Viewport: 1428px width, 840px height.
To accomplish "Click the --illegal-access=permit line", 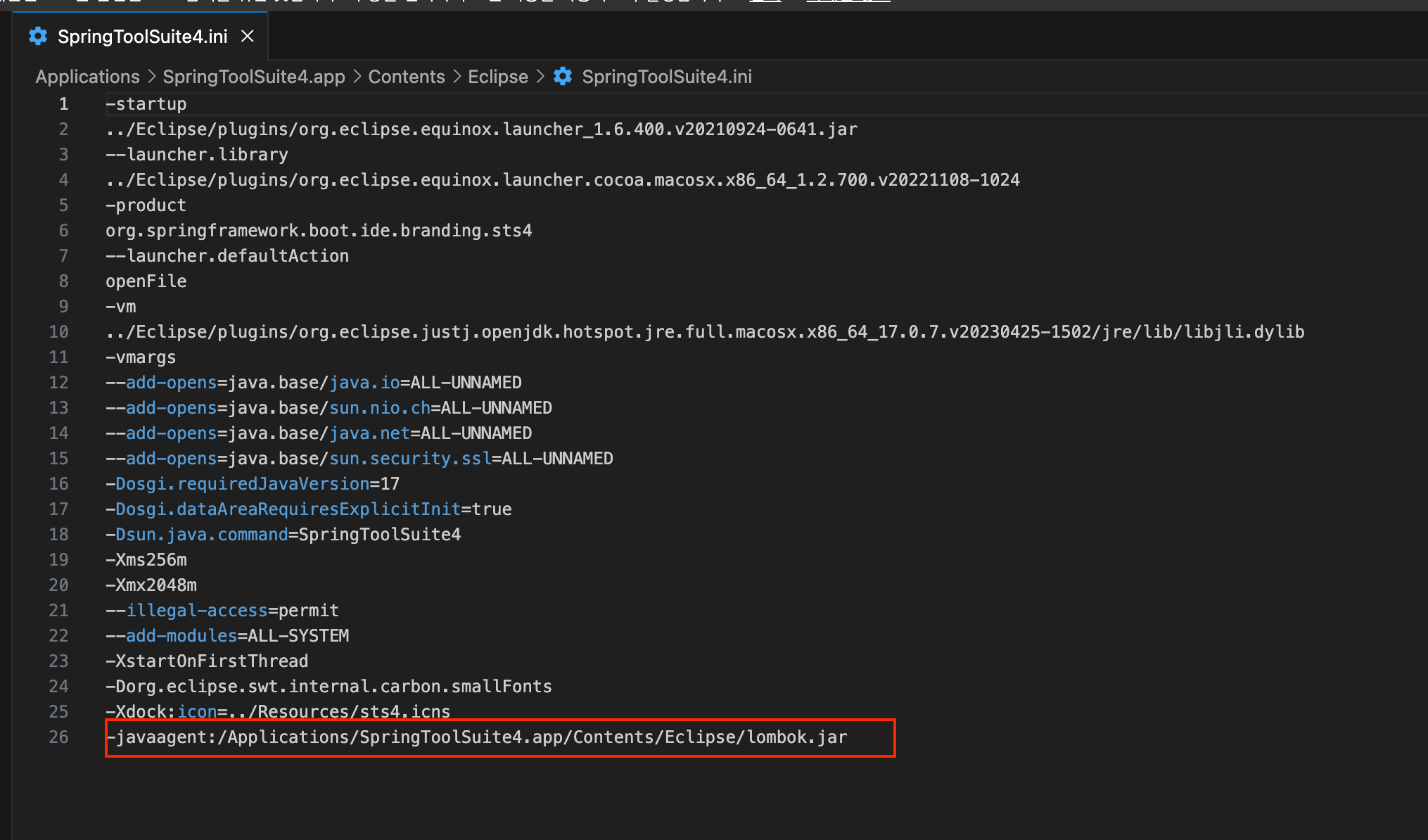I will (222, 611).
